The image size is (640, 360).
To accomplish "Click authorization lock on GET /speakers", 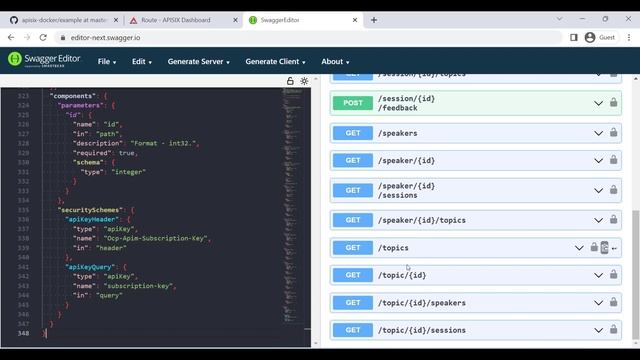I will [613, 133].
